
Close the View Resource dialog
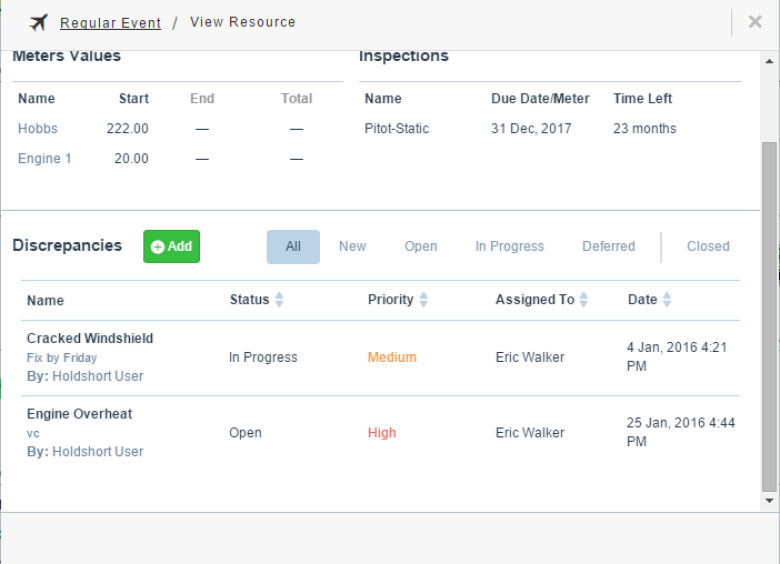coord(755,22)
